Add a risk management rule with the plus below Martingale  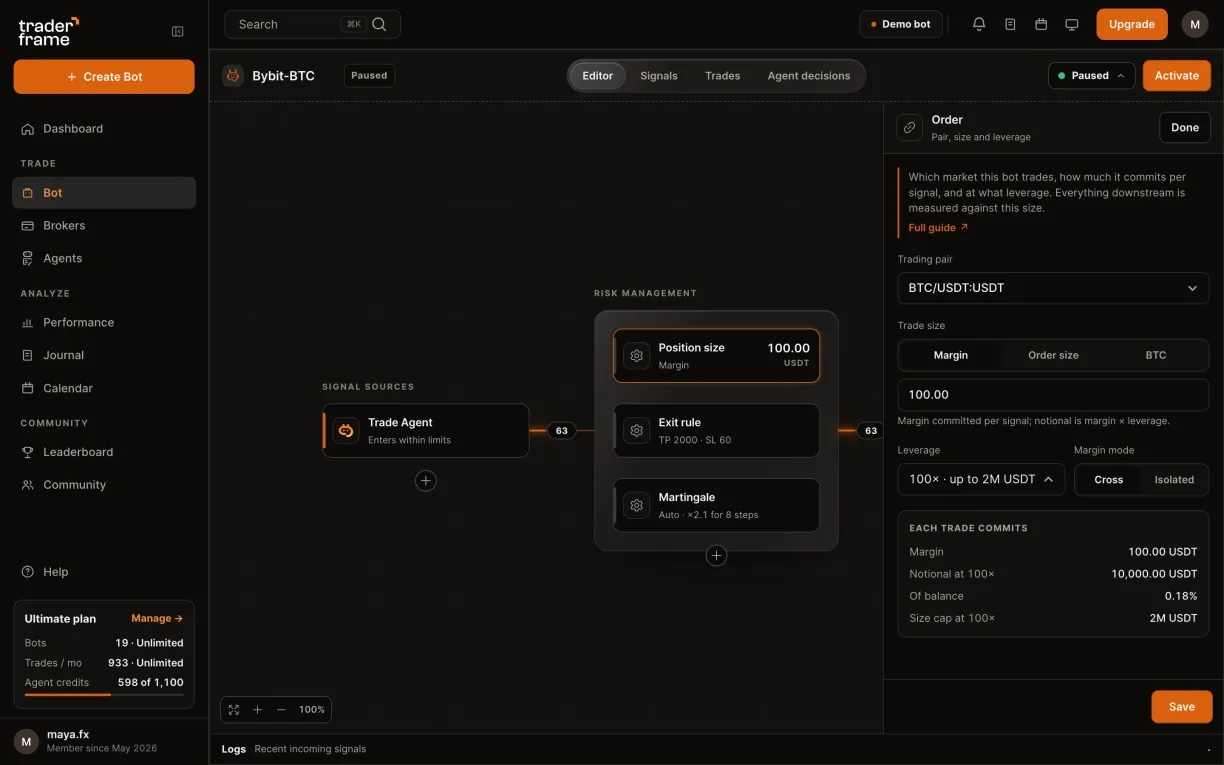coord(716,555)
